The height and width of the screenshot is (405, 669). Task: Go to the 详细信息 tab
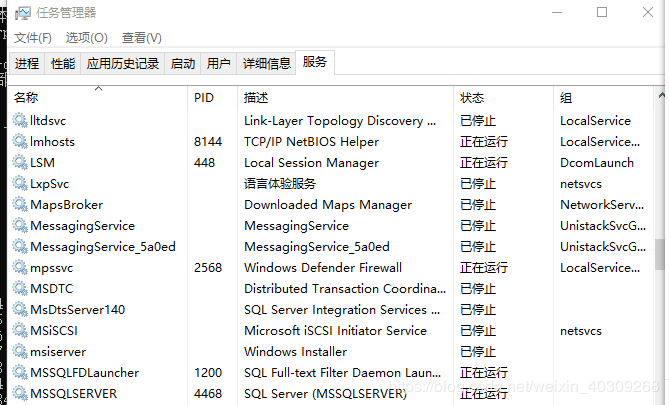[267, 64]
